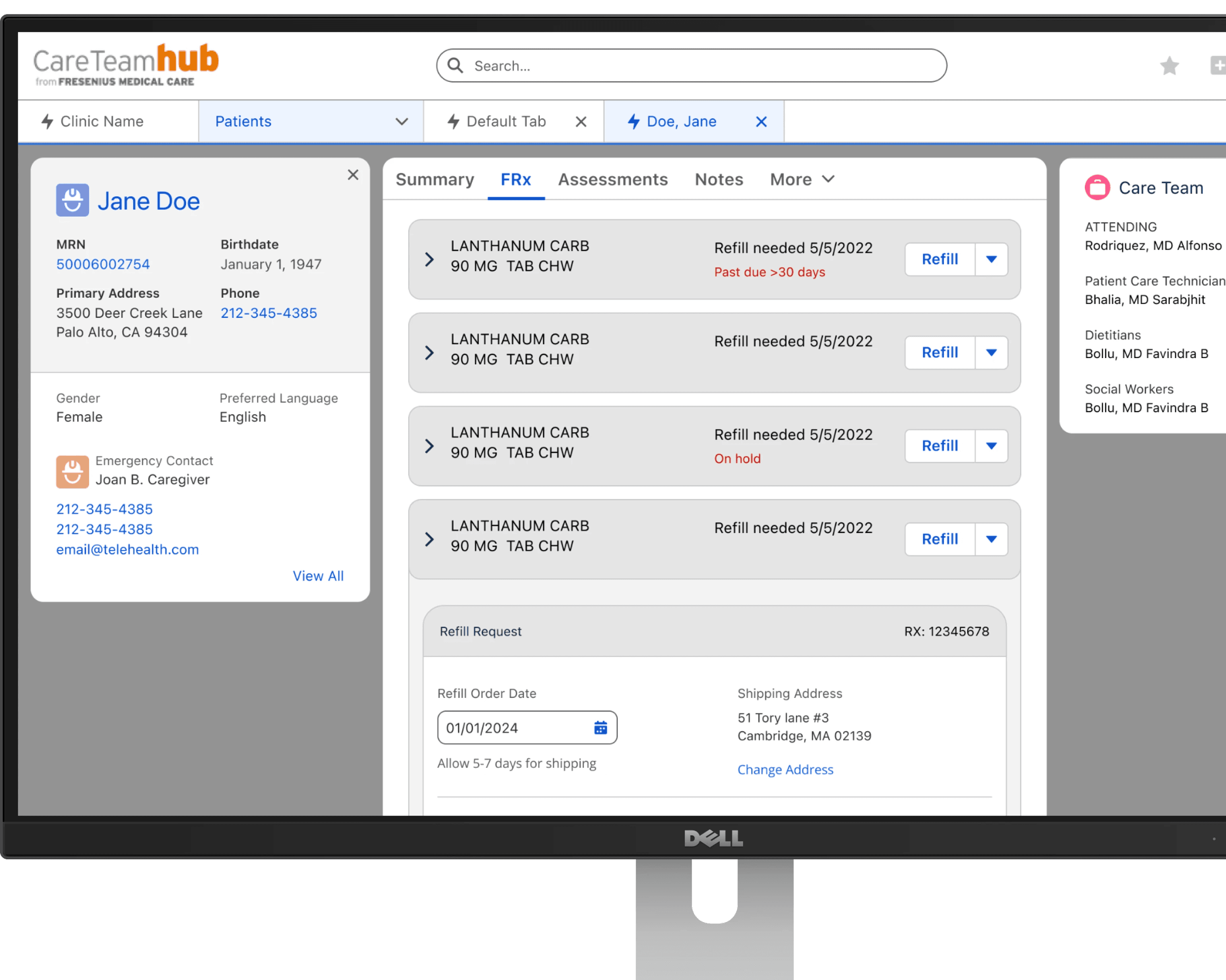Switch to the Assessments tab

tap(613, 180)
